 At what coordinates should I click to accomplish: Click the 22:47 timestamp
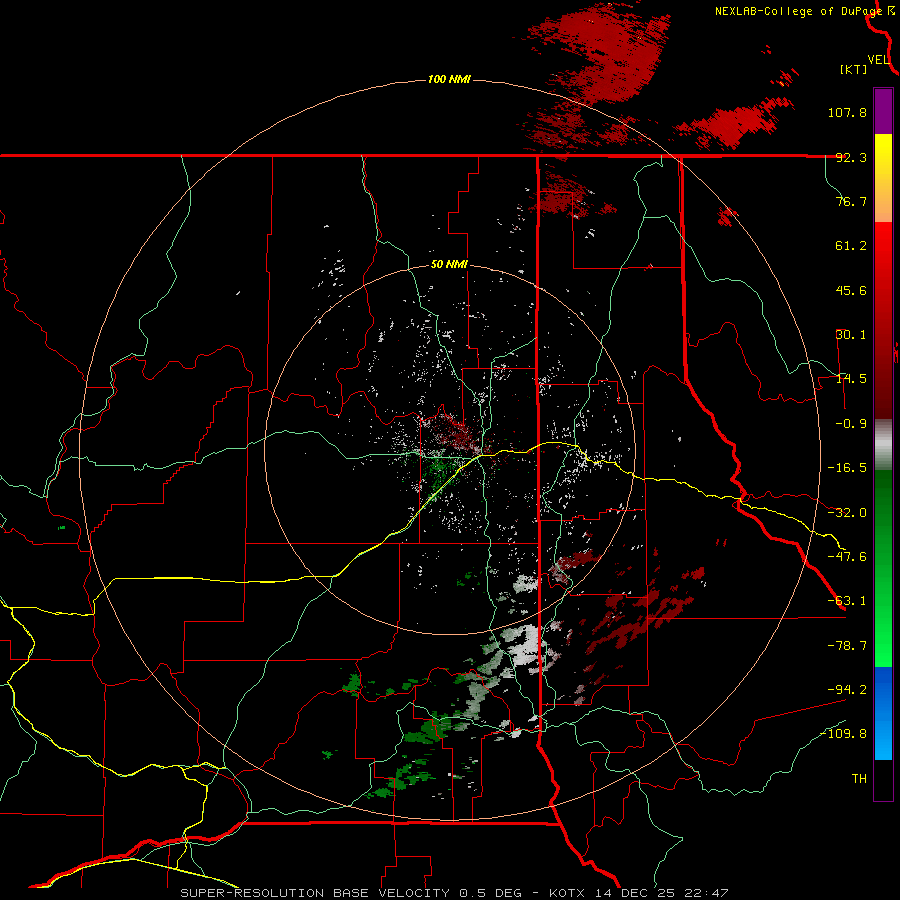[x=707, y=893]
